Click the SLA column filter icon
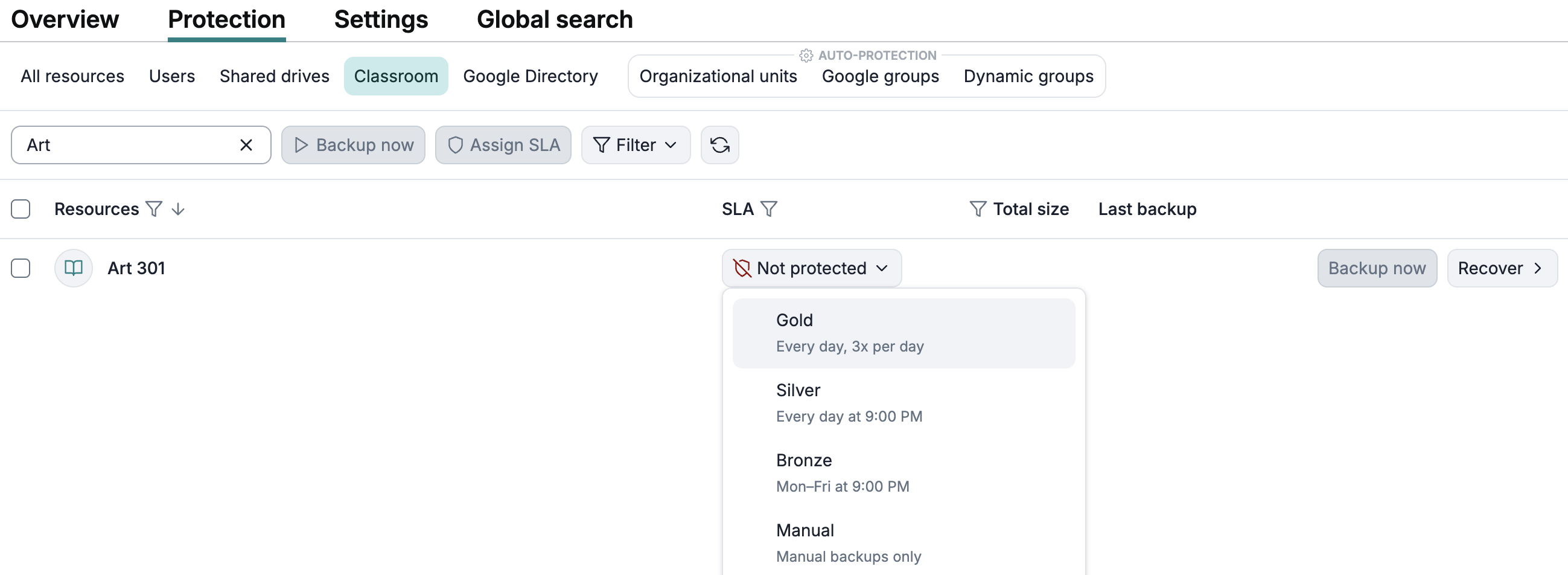1568x575 pixels. [x=769, y=209]
